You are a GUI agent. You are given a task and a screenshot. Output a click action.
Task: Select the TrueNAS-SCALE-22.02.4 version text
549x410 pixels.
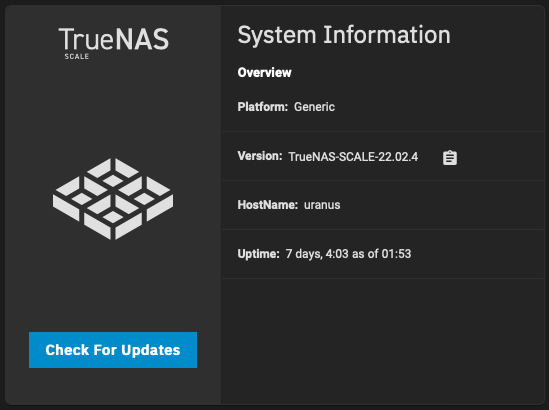tap(353, 157)
